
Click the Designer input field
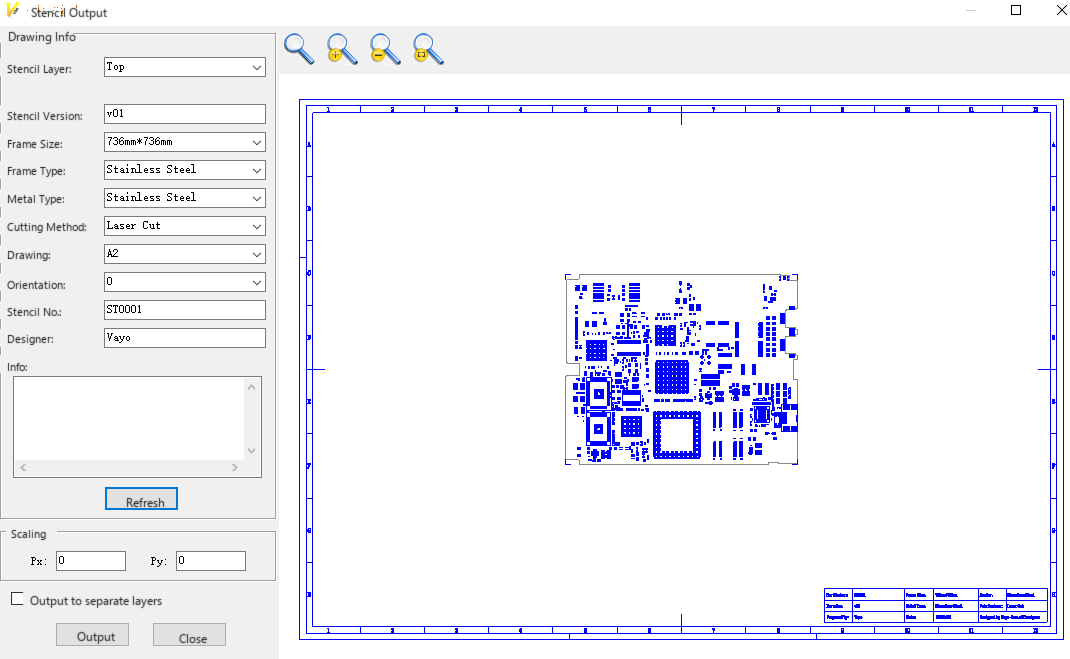pos(184,338)
